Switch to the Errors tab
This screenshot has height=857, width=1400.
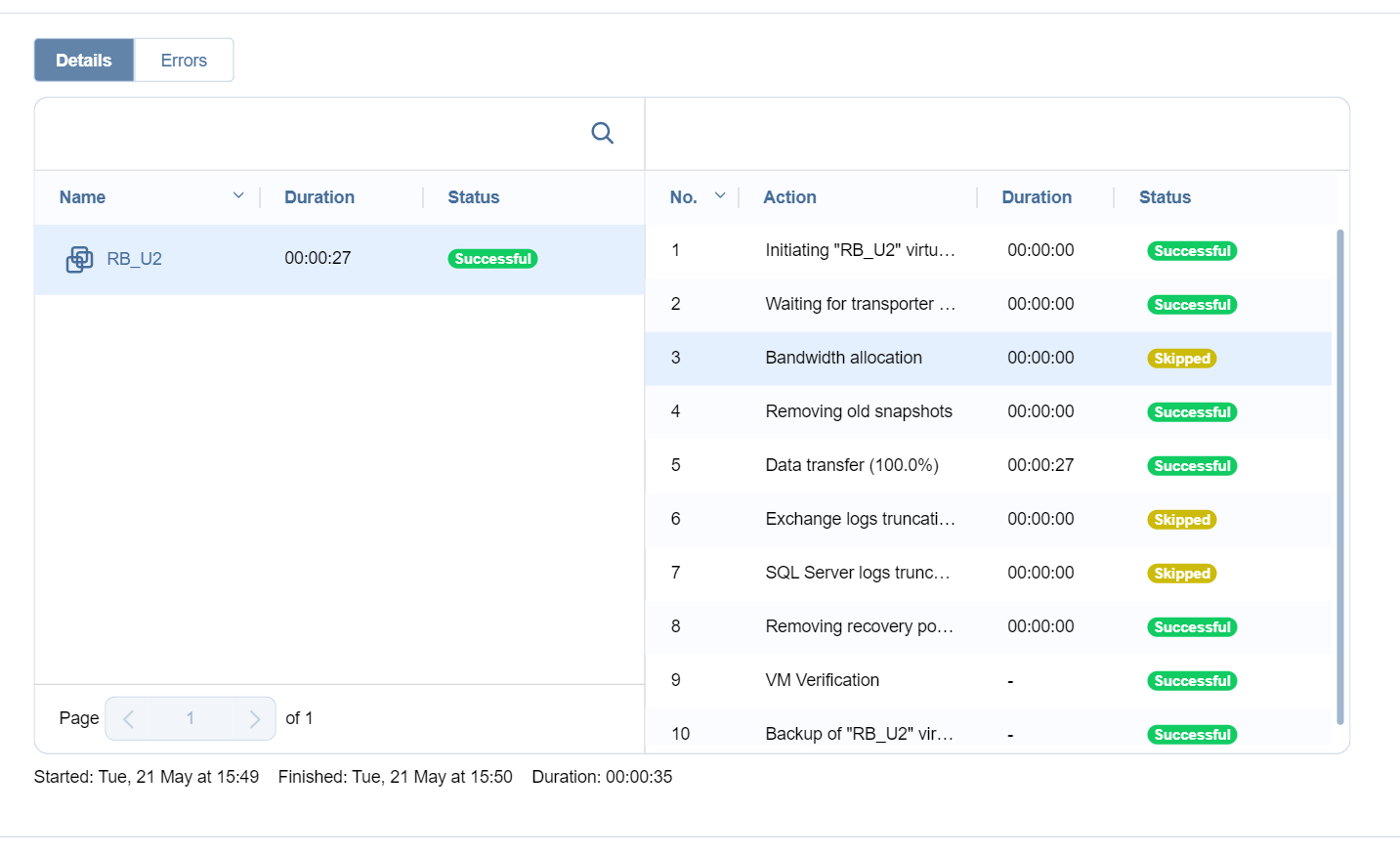(184, 61)
